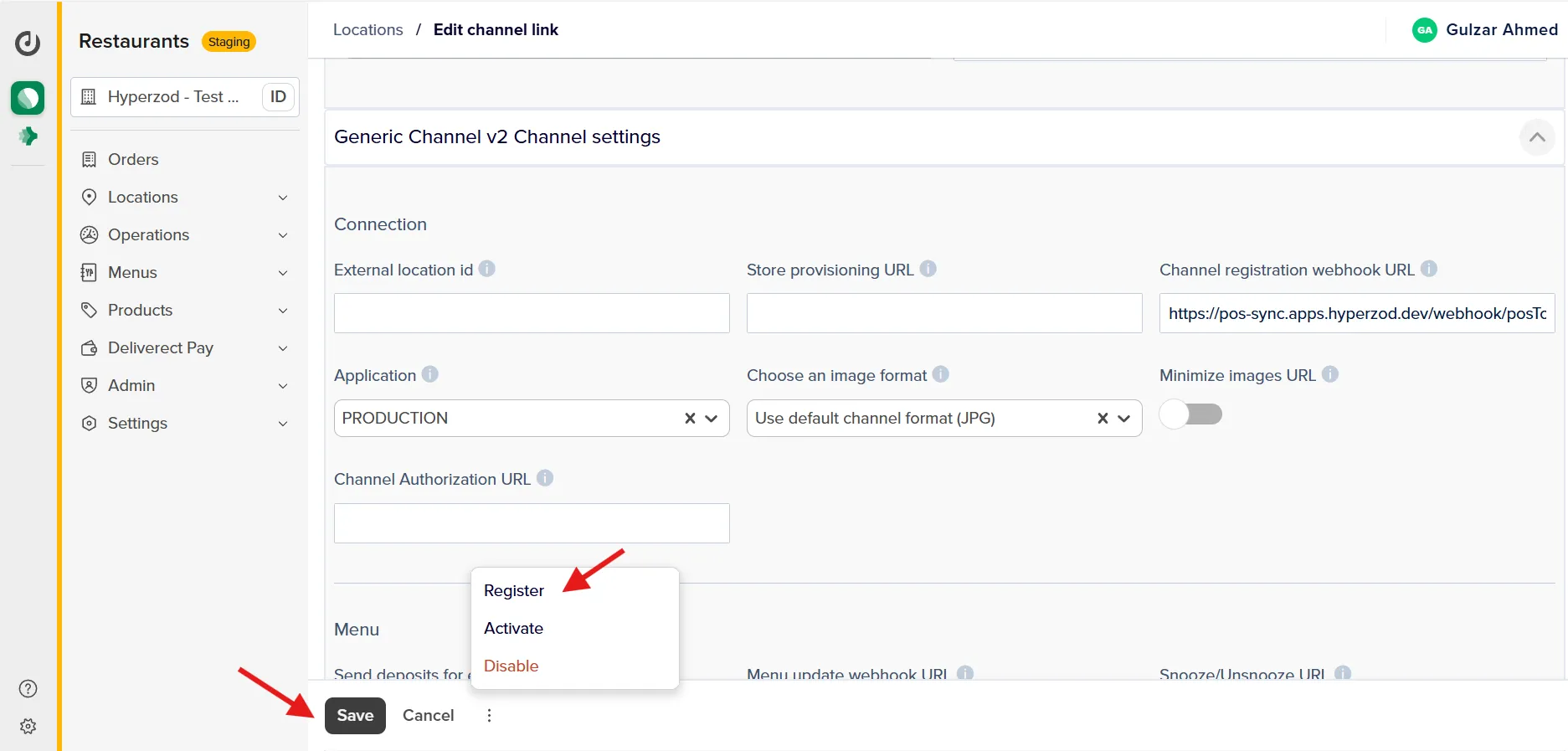Click the Save button
The width and height of the screenshot is (1568, 751).
coord(355,715)
